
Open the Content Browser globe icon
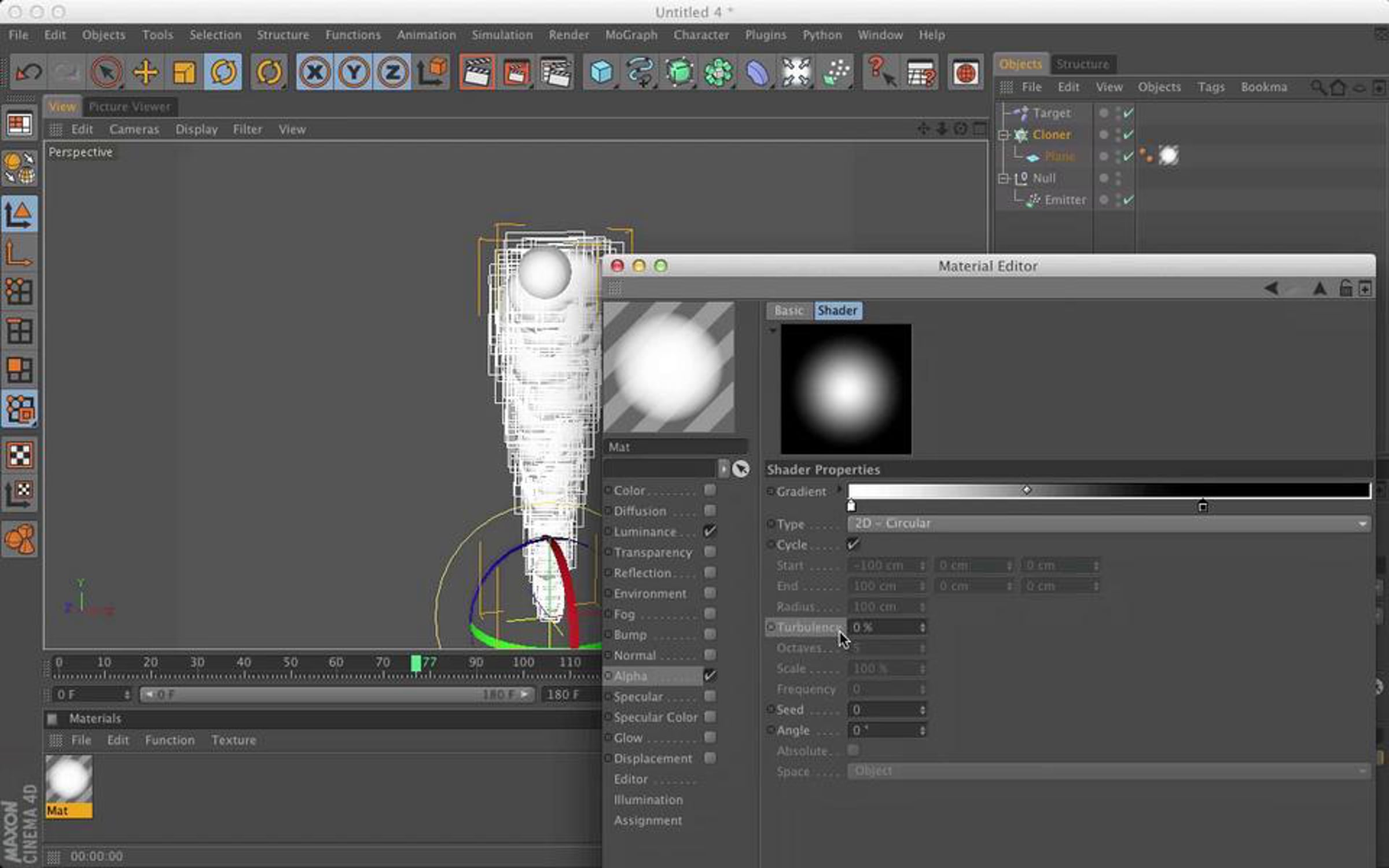(965, 72)
